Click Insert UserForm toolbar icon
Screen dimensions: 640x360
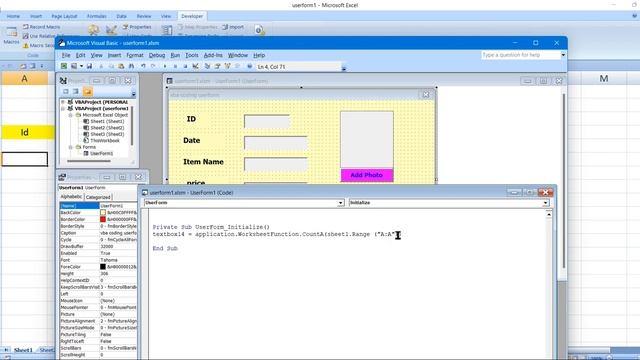[x=74, y=66]
